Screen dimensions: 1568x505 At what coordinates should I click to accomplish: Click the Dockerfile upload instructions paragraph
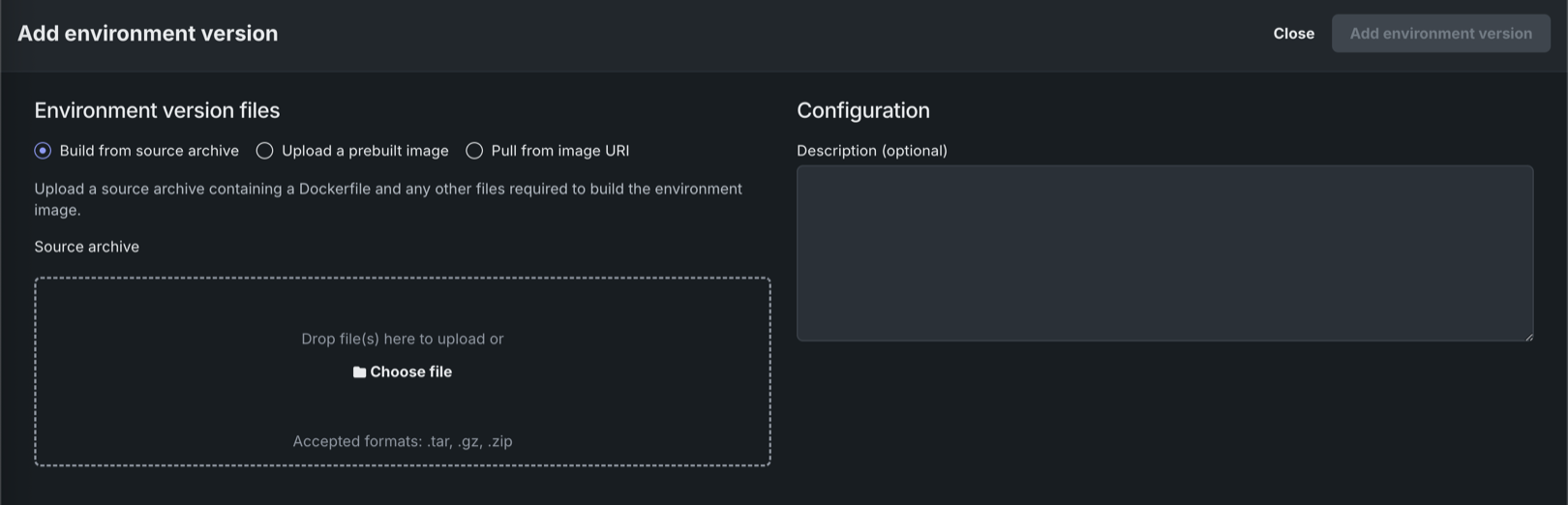pyautogui.click(x=387, y=198)
